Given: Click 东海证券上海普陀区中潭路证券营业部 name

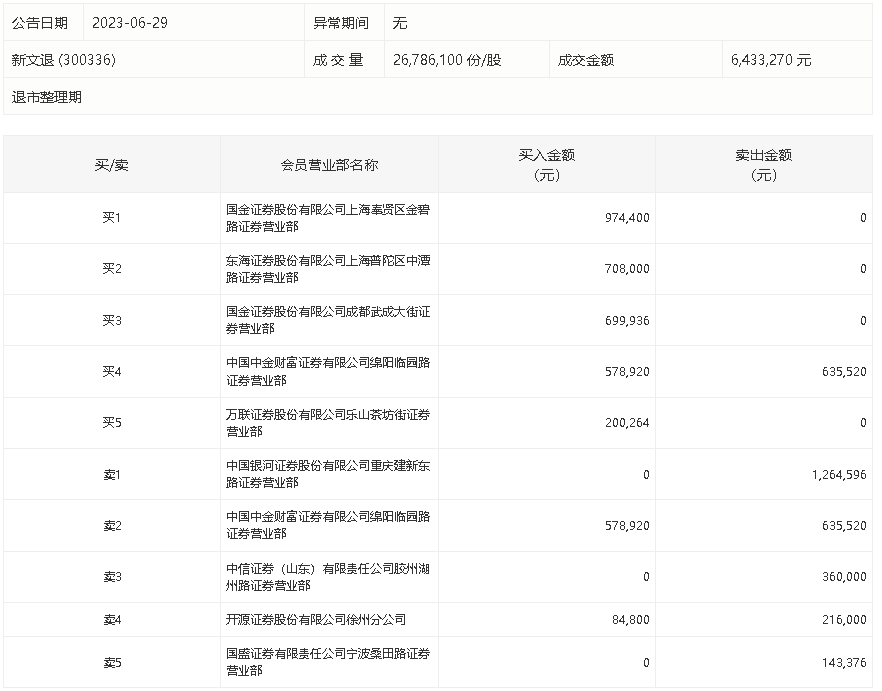Looking at the screenshot, I should point(328,269).
